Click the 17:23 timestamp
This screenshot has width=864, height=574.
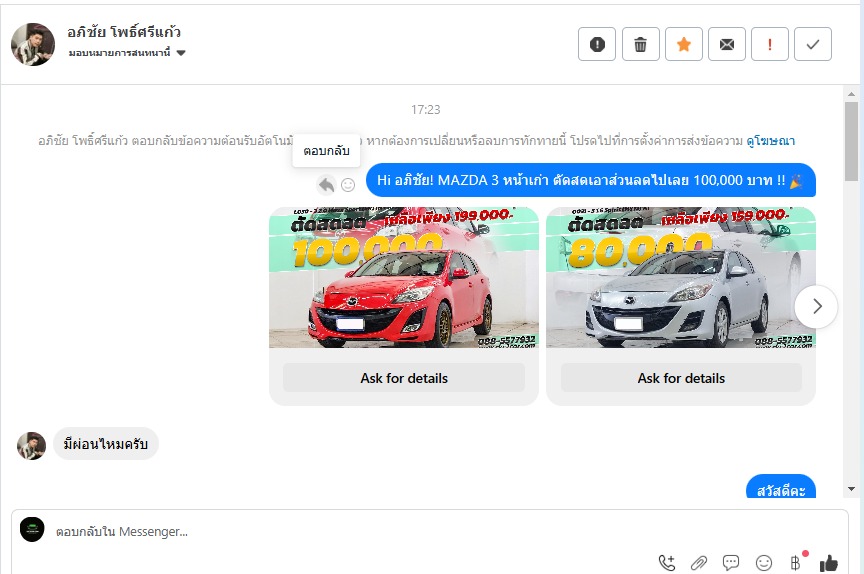click(425, 110)
